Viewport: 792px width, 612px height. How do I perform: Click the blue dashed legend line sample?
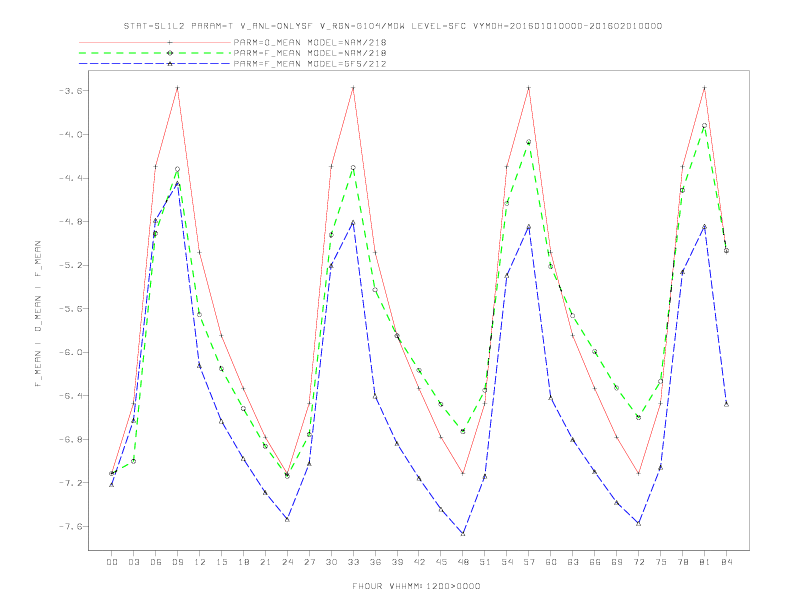click(x=155, y=64)
